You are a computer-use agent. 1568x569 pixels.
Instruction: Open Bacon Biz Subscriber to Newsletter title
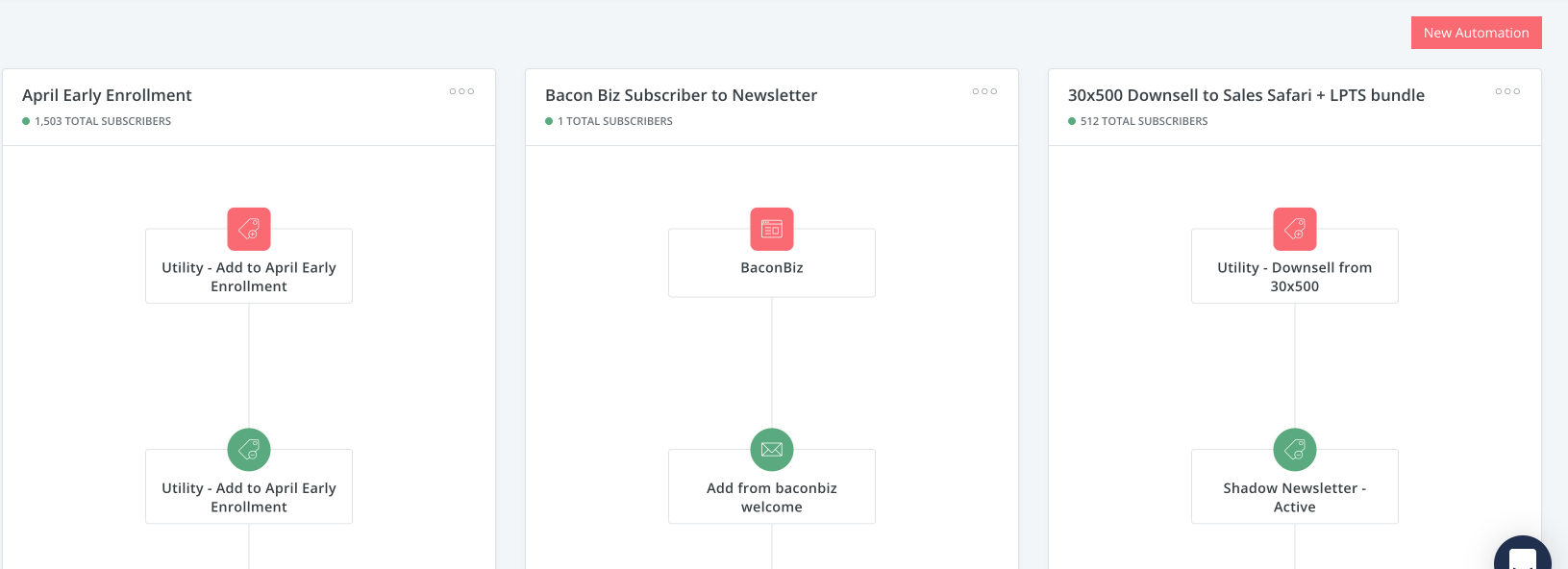click(681, 95)
